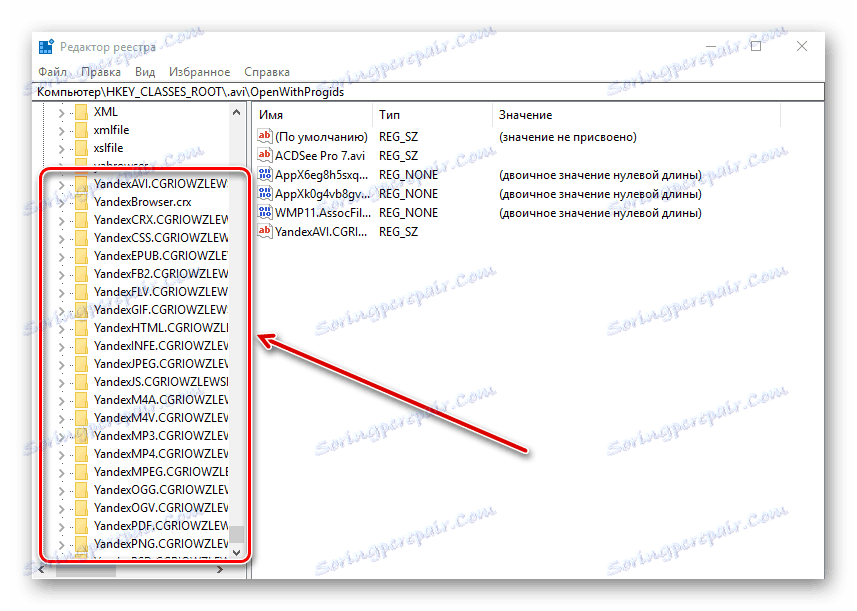Click the YandexMPEG folder icon

click(81, 472)
